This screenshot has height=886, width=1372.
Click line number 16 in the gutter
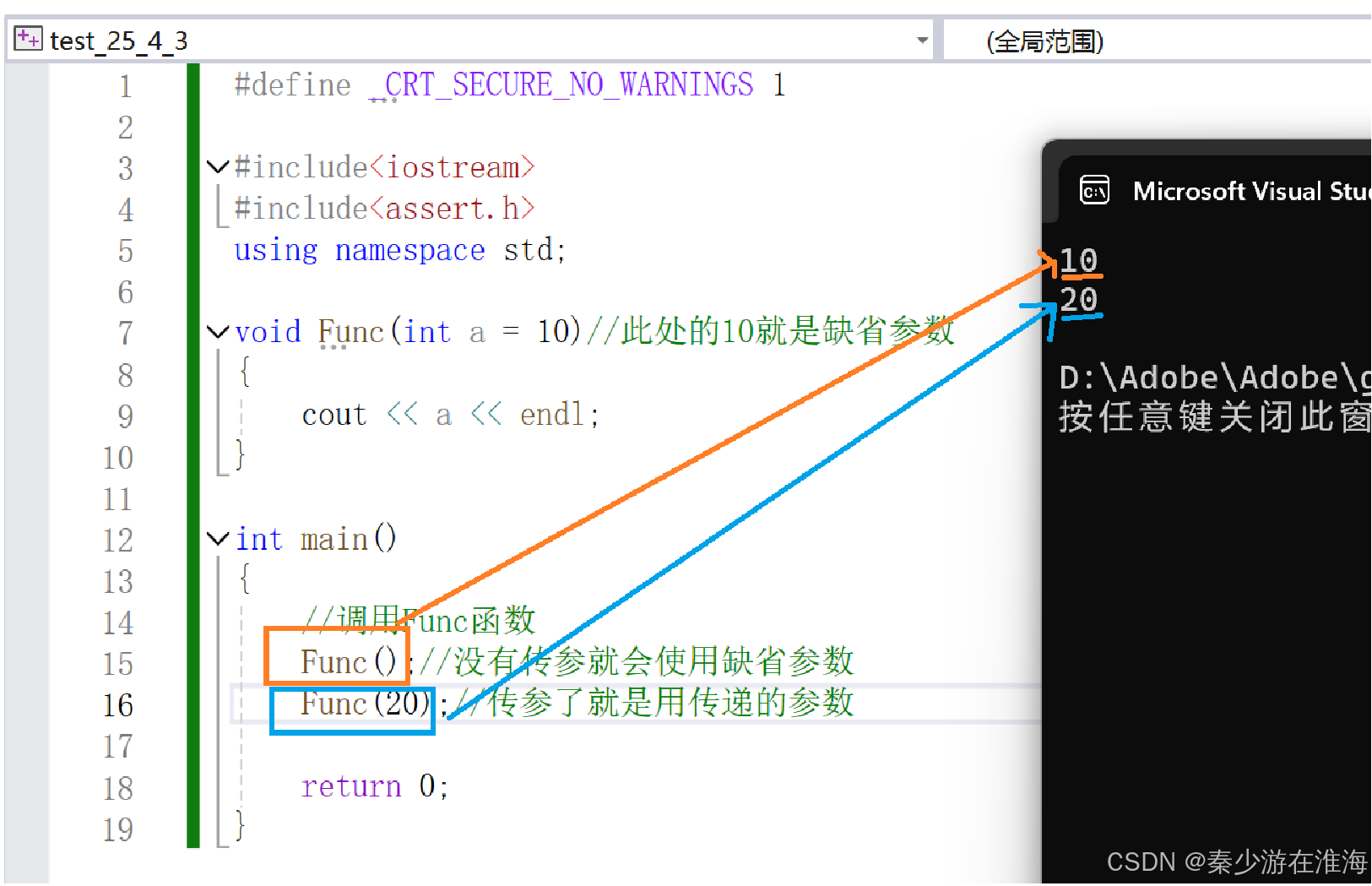point(117,705)
